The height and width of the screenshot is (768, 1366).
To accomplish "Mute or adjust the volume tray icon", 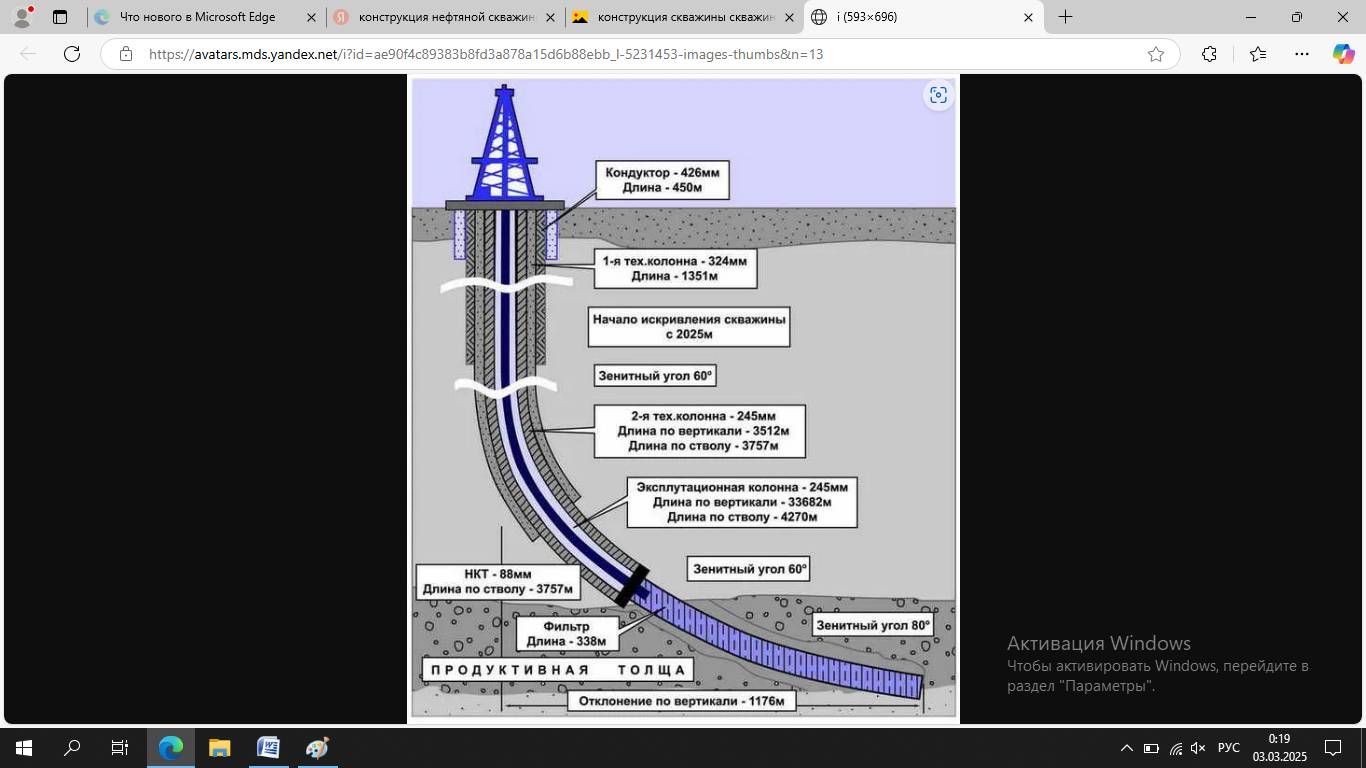I will click(1198, 748).
